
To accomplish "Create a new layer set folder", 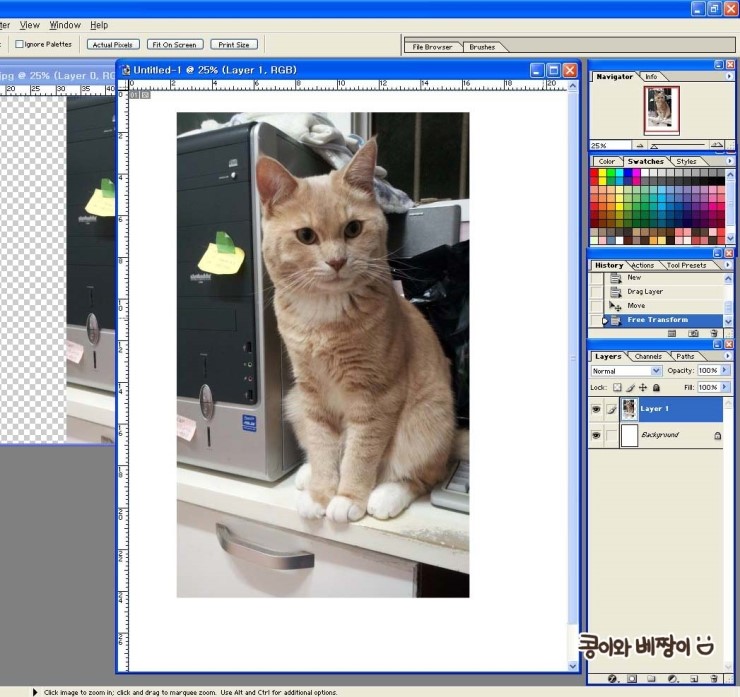I will click(651, 679).
